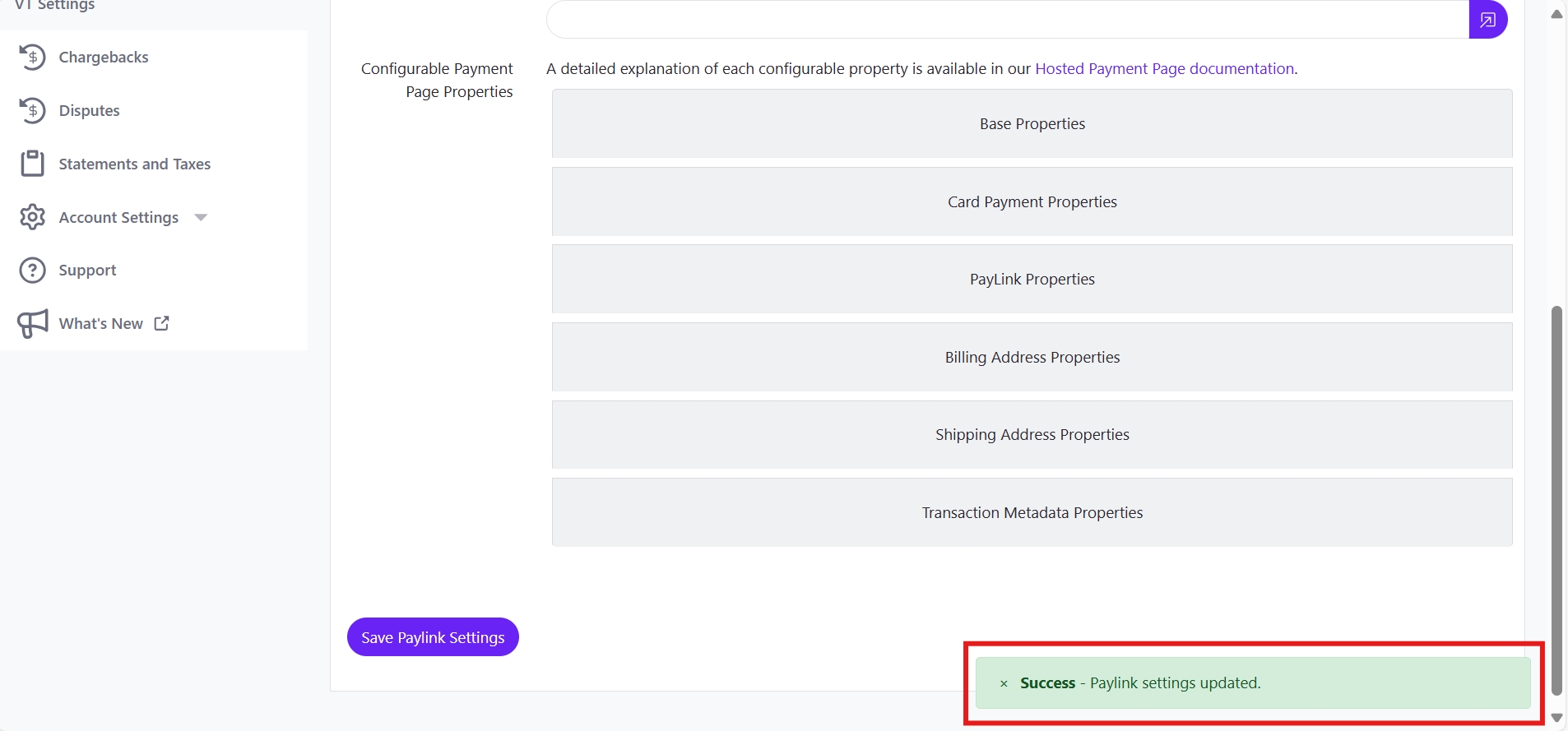Click the Save Paylink Settings button
Viewport: 1568px width, 731px height.
point(433,637)
